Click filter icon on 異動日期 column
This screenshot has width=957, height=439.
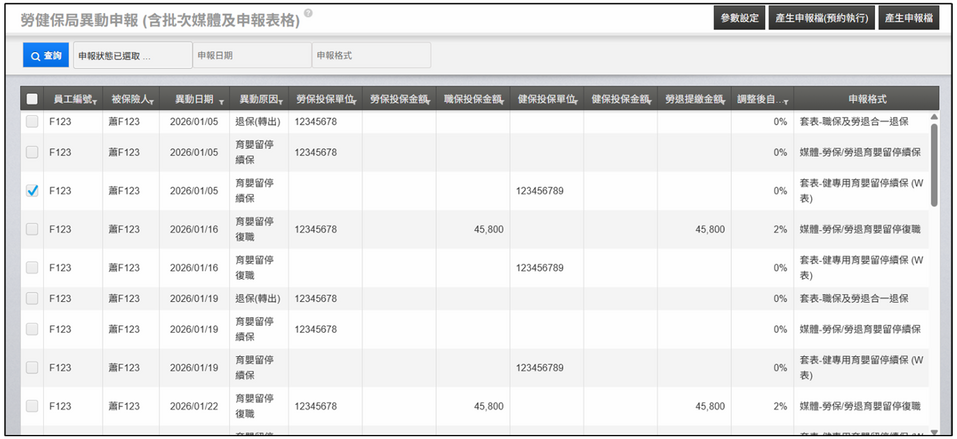(x=222, y=102)
